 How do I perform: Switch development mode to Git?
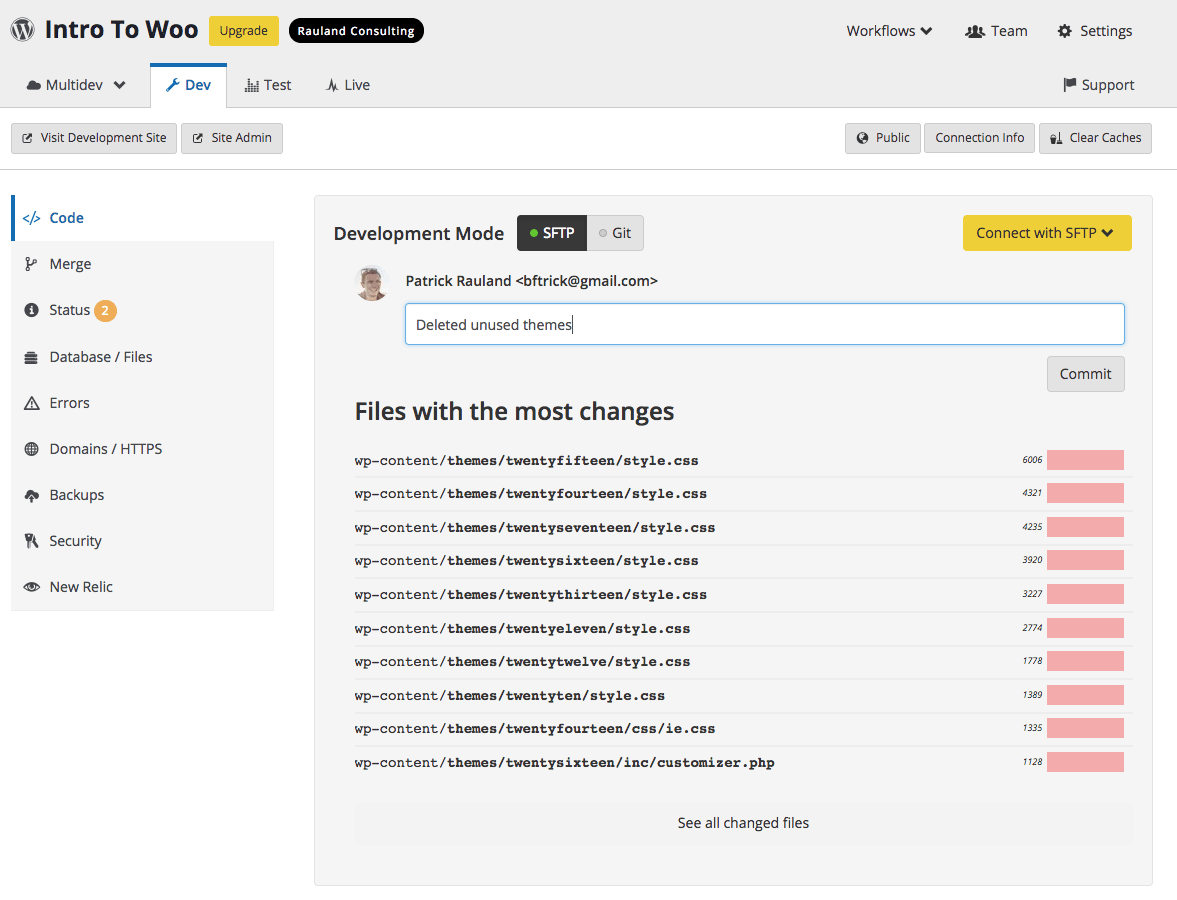click(615, 232)
